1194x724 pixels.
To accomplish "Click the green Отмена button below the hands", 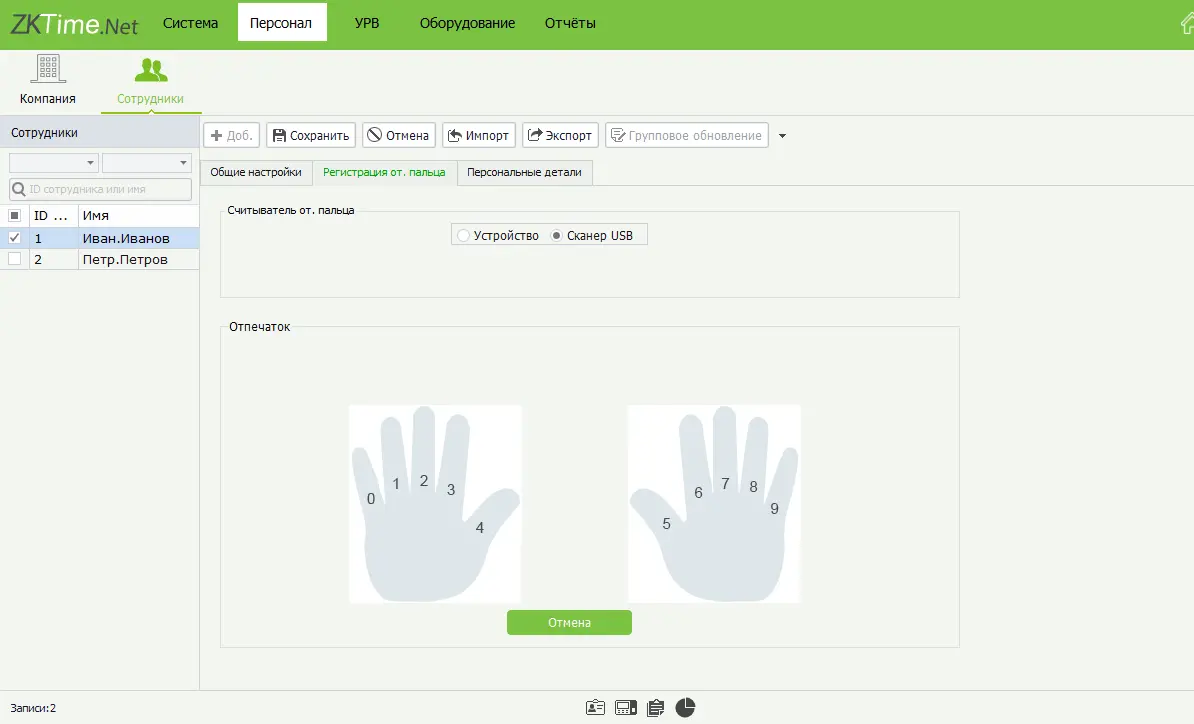I will pyautogui.click(x=569, y=622).
